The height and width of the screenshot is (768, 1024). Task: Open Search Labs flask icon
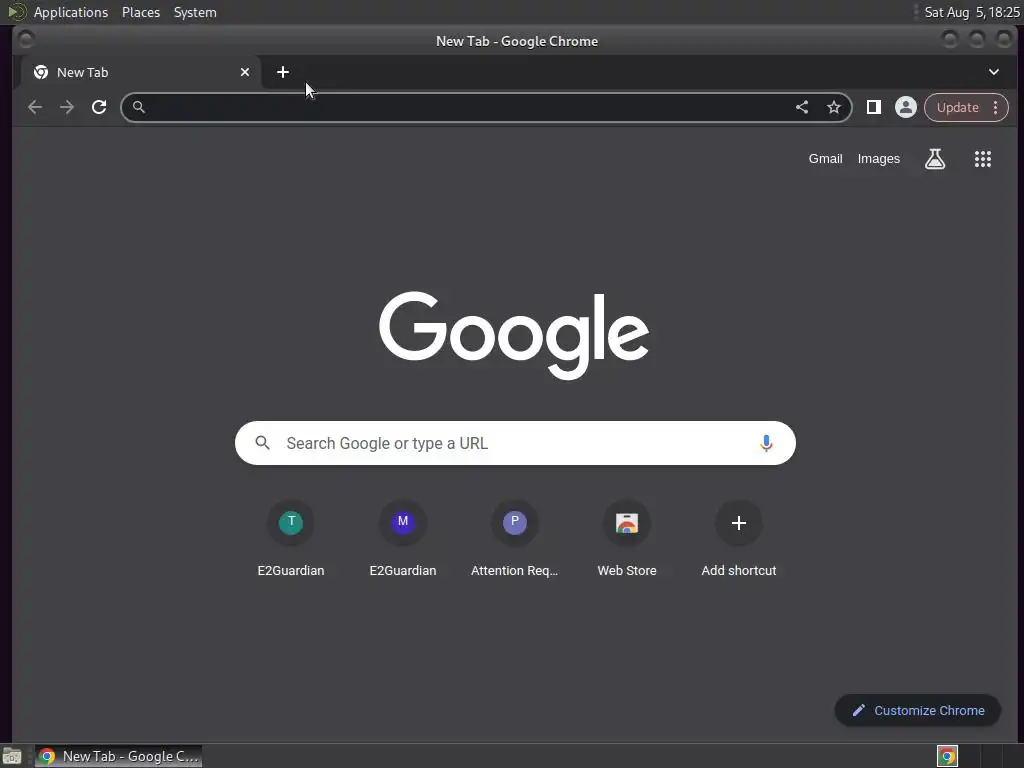tap(935, 159)
